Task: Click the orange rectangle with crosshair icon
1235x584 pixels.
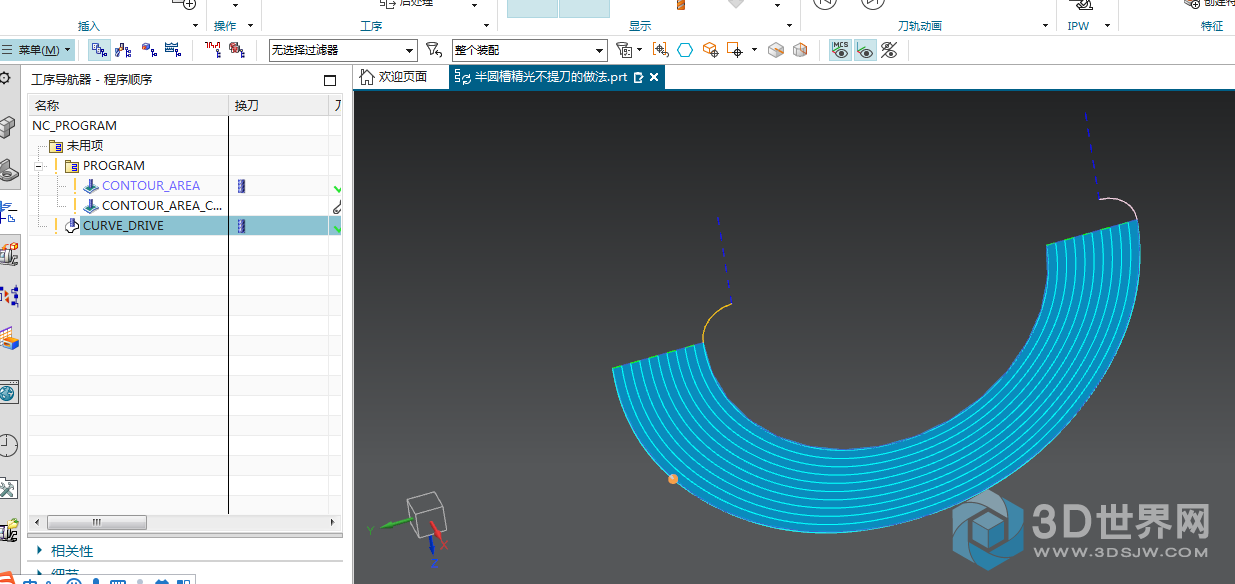Action: point(735,49)
